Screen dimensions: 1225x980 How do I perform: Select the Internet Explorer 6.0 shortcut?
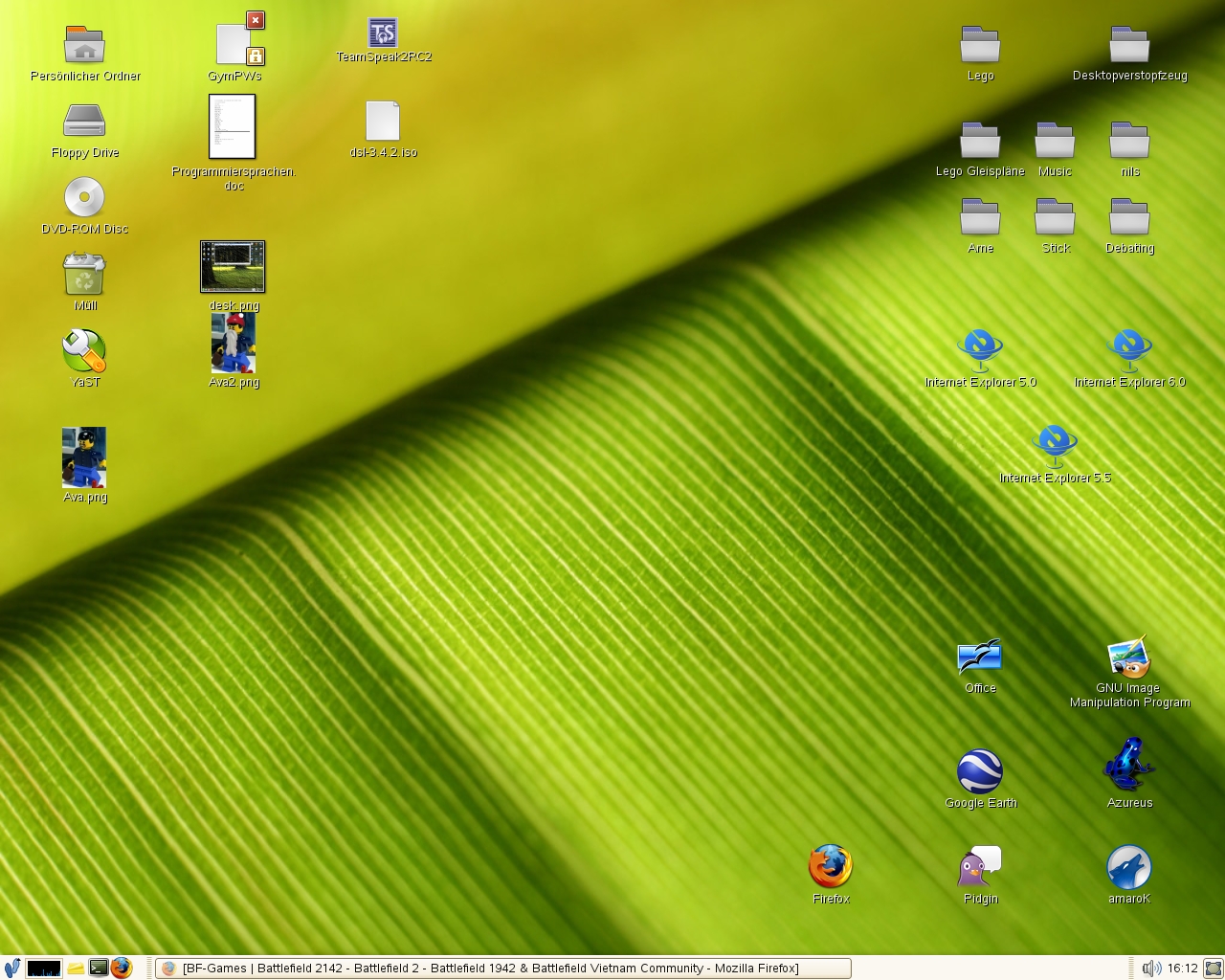(x=1129, y=350)
